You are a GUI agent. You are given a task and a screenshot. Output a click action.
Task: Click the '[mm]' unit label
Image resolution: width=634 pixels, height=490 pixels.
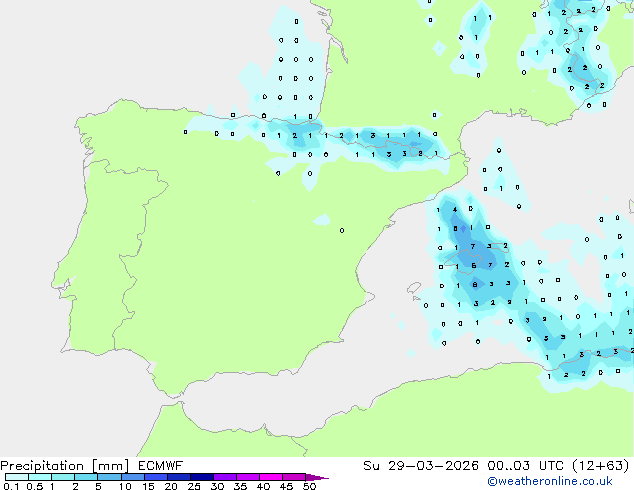click(110, 466)
